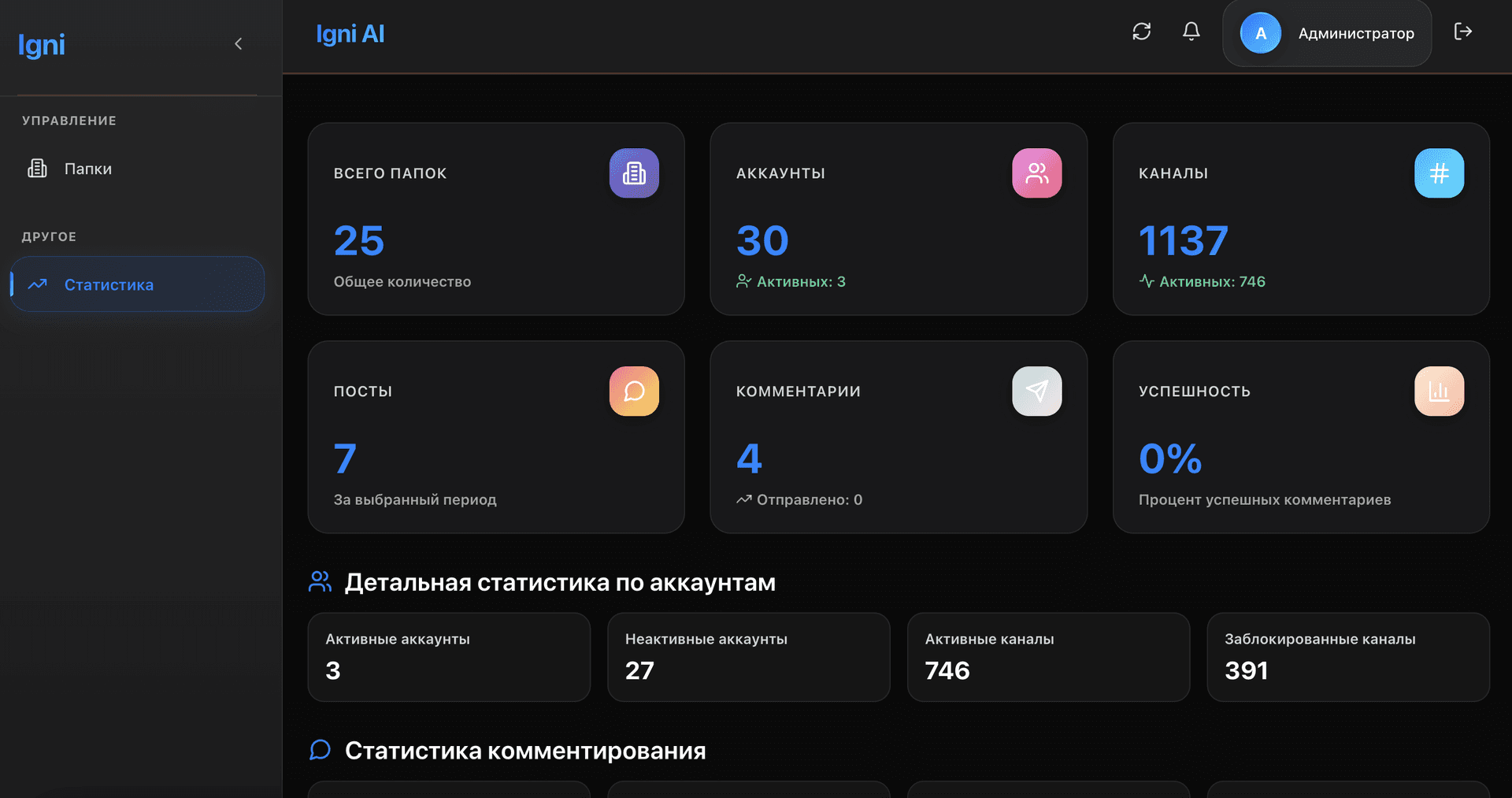Click the Папки icon in the sidebar
The width and height of the screenshot is (1512, 798).
[37, 168]
